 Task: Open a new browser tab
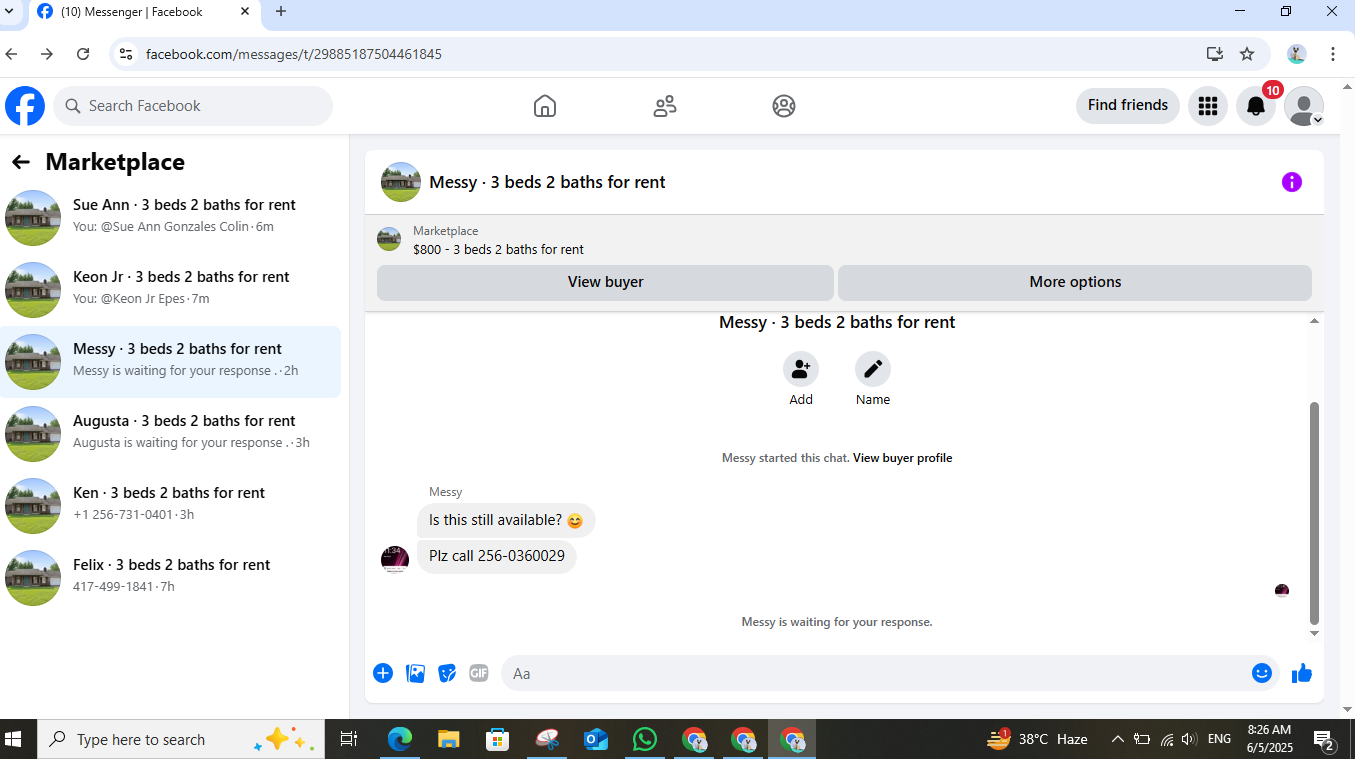coord(281,12)
